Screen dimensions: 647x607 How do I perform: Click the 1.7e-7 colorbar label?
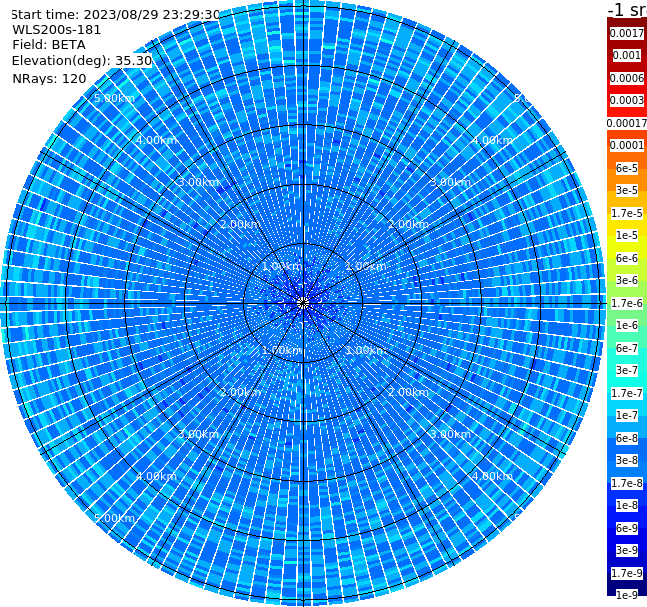point(627,393)
